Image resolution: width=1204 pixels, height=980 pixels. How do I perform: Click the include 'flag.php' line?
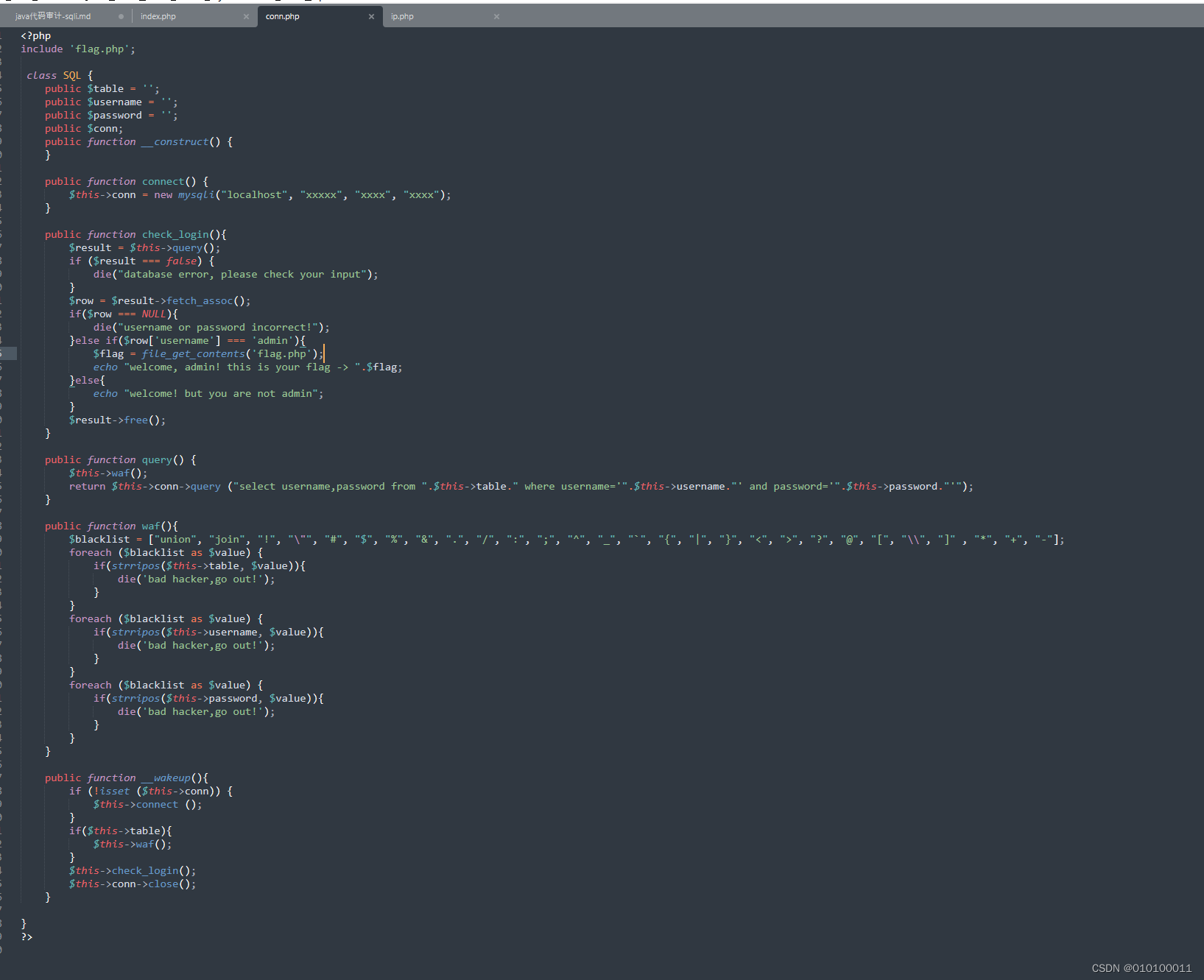coord(78,49)
